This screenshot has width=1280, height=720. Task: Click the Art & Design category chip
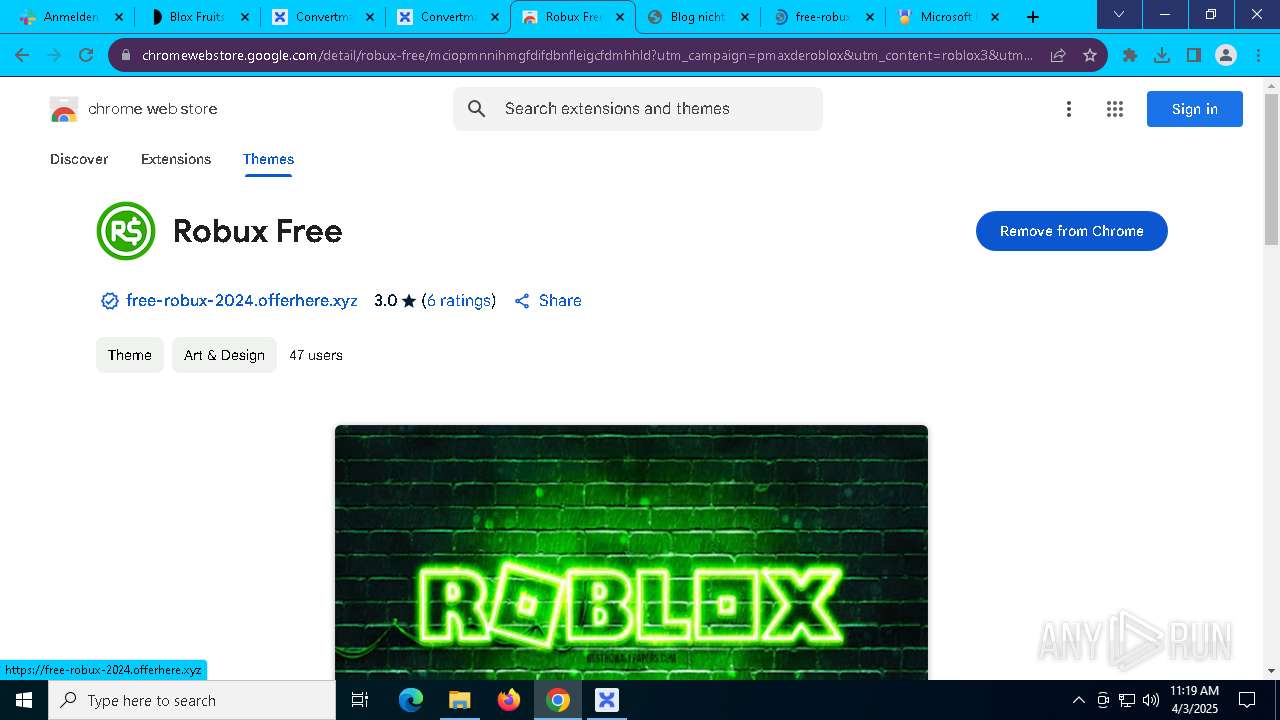point(224,355)
